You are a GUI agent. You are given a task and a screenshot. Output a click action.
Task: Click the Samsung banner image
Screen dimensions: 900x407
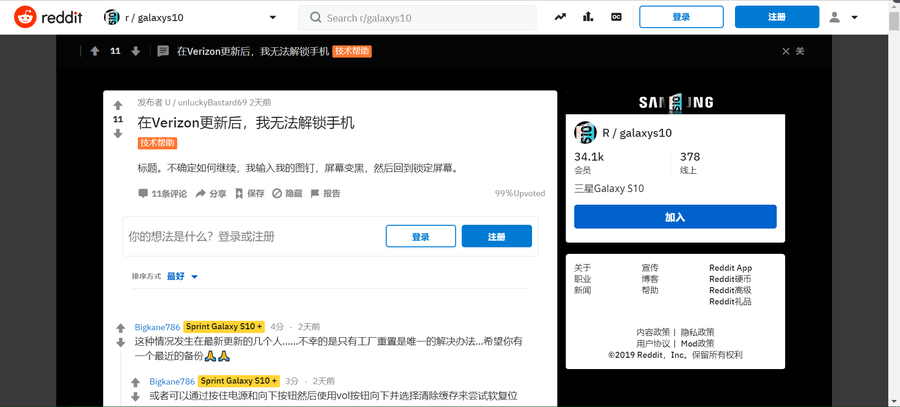click(676, 102)
